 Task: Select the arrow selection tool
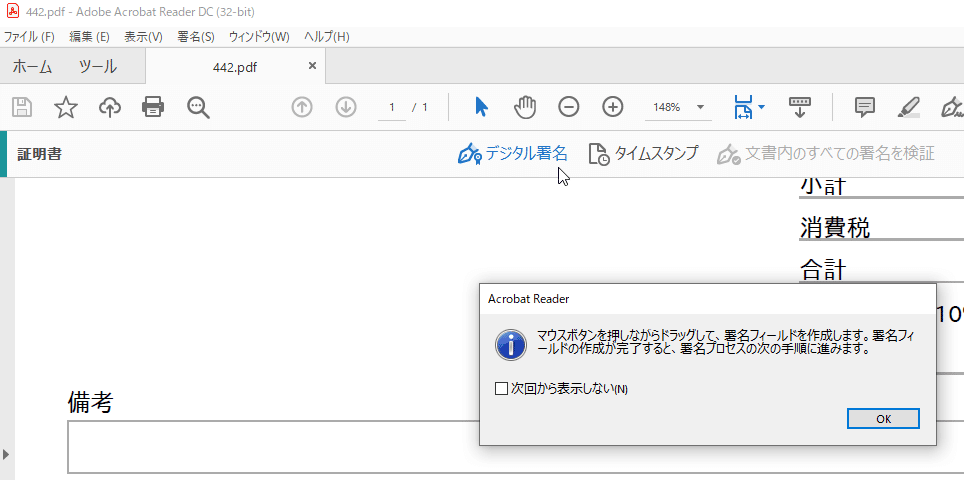481,107
